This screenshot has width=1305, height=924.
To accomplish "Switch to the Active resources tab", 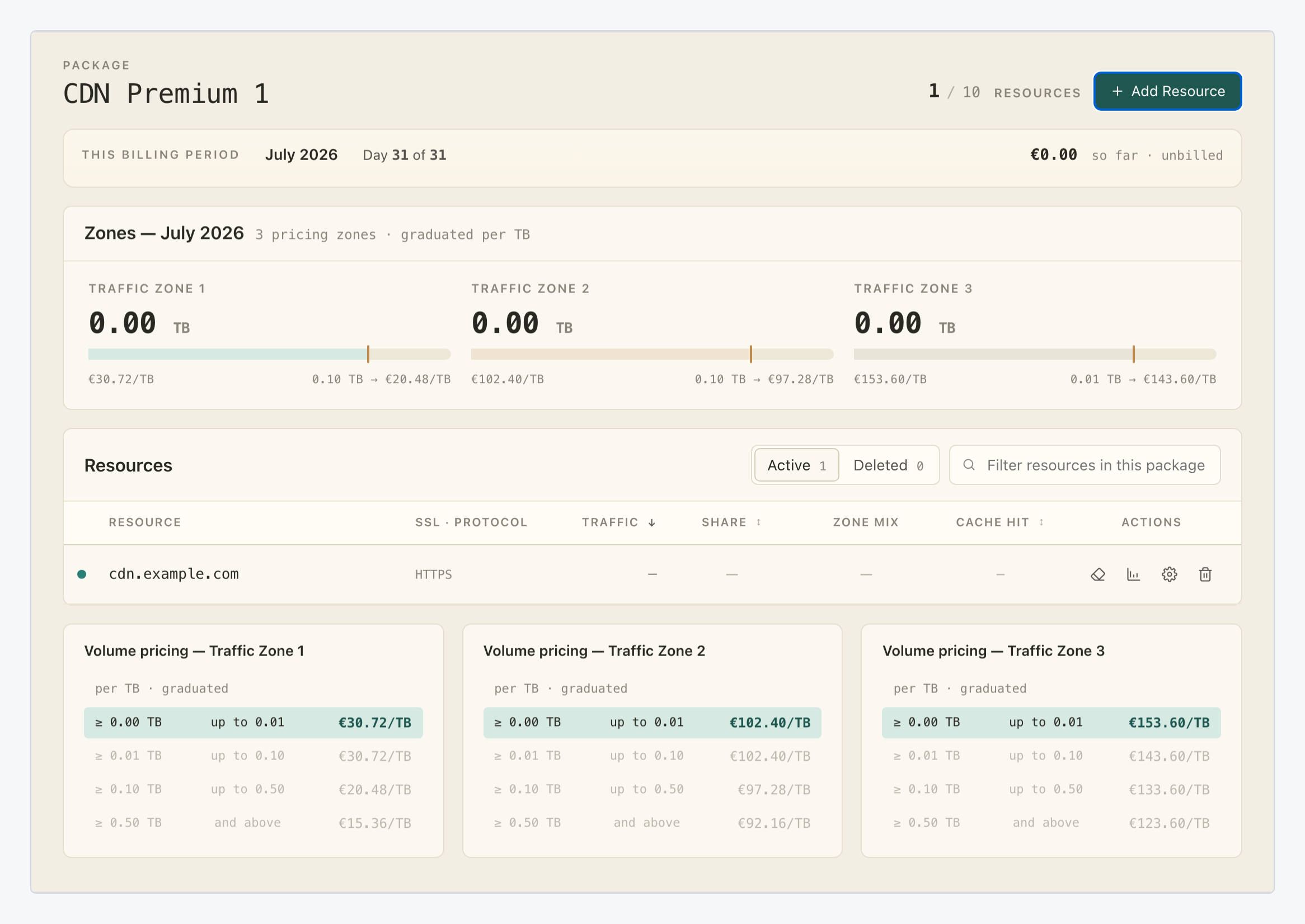I will click(796, 465).
